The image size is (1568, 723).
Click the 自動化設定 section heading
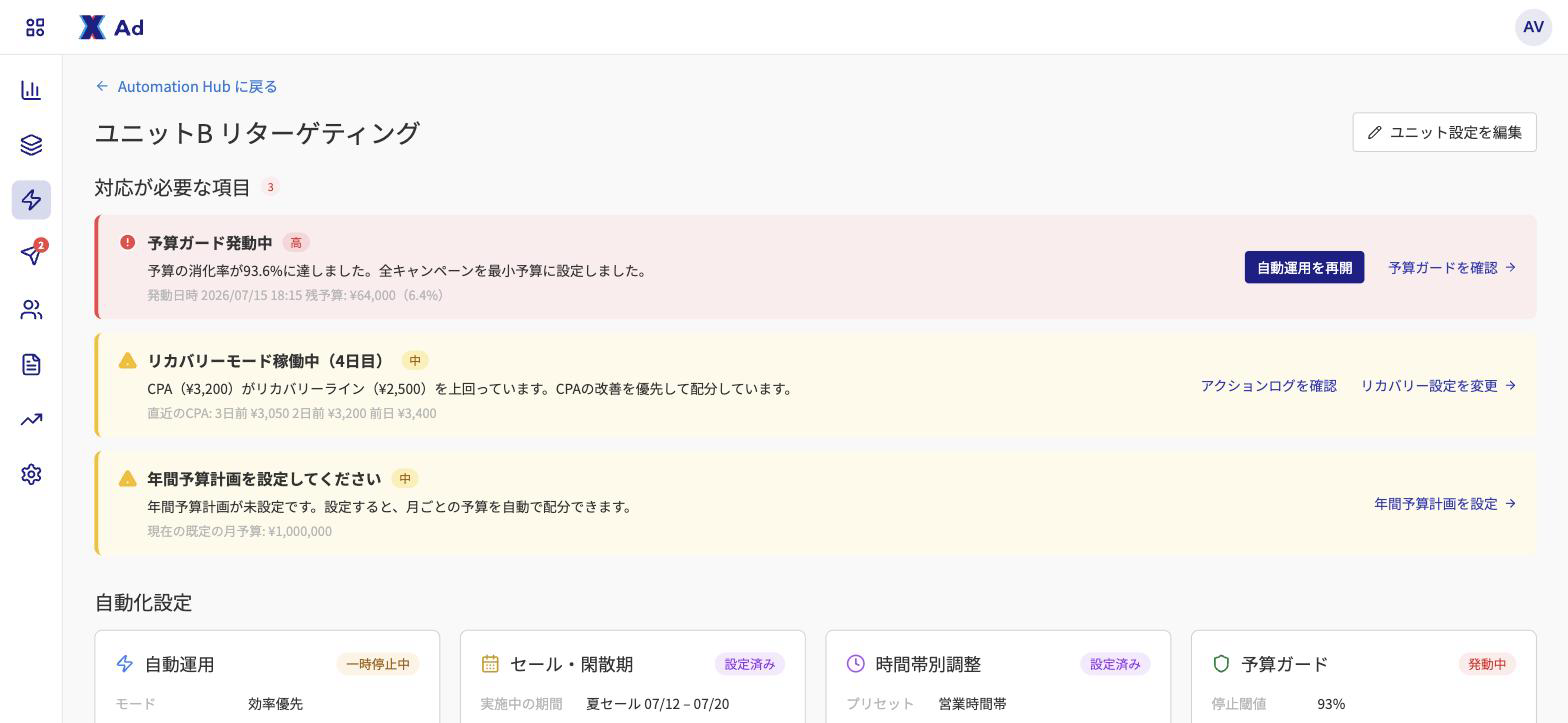click(143, 602)
